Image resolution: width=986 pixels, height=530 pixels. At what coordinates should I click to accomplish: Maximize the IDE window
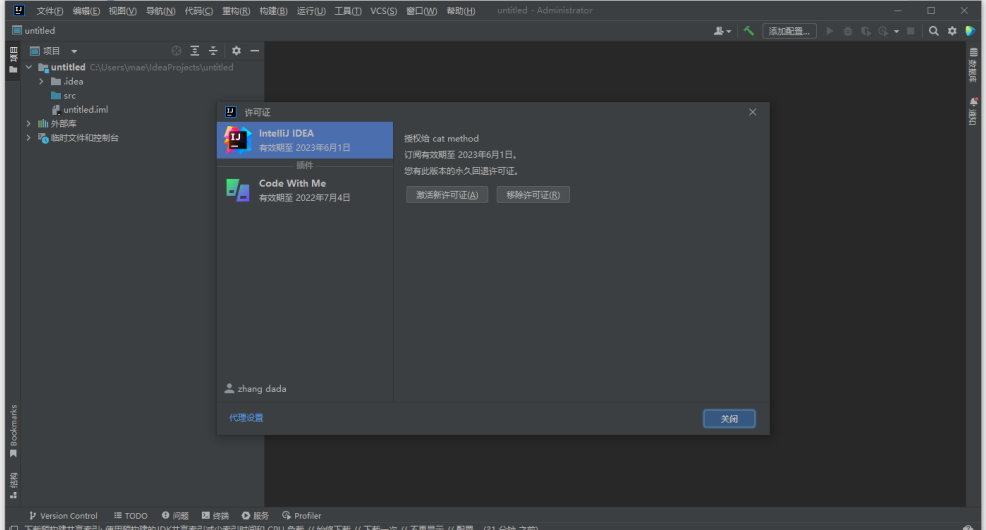tap(931, 11)
